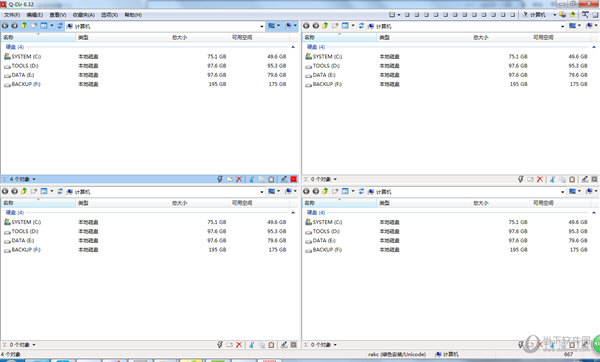The width and height of the screenshot is (600, 362).
Task: Select BACKUP (F:) drive in top-right pane
Action: [323, 84]
